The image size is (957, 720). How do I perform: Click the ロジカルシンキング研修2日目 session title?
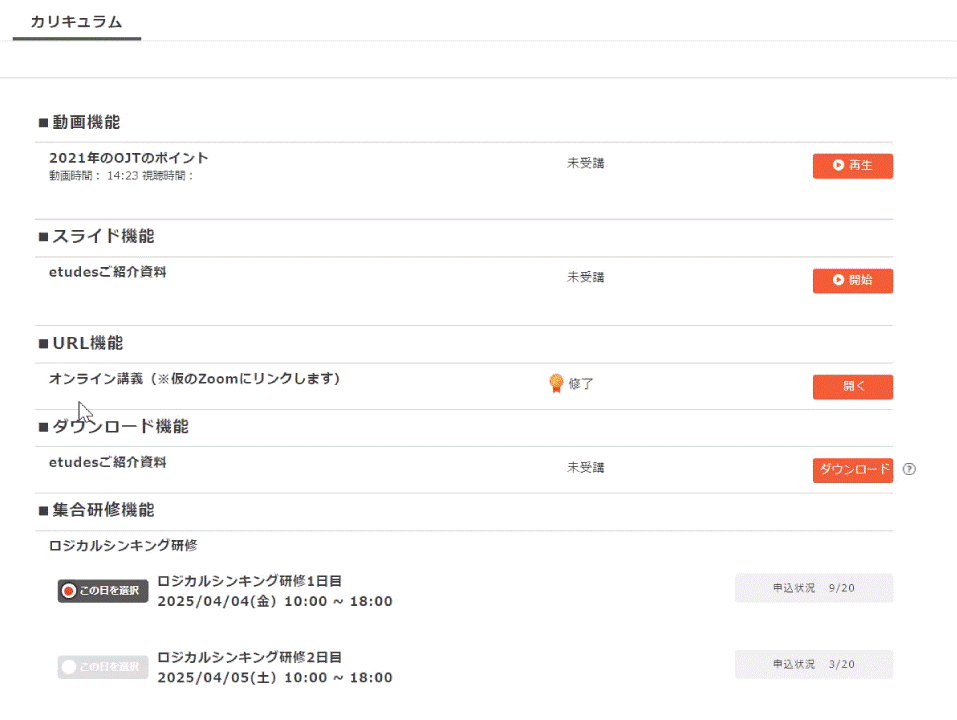pos(250,657)
